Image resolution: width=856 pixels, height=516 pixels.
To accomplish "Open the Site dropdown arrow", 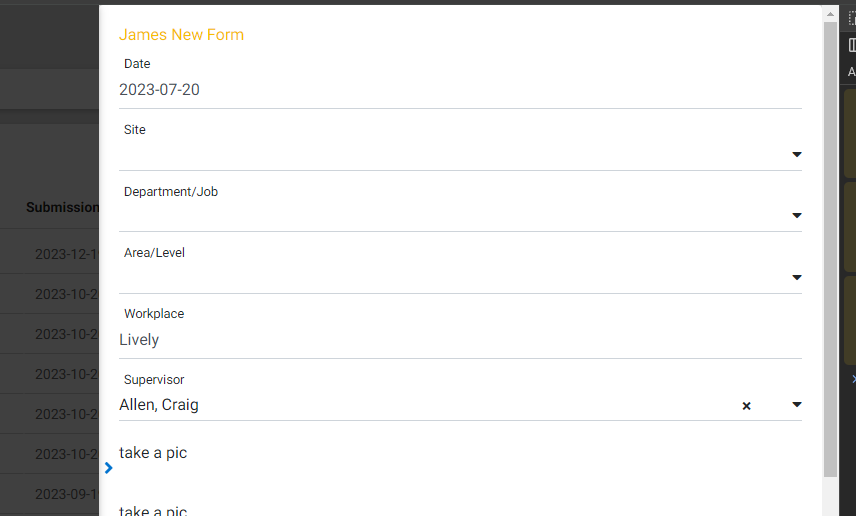I will pyautogui.click(x=796, y=155).
